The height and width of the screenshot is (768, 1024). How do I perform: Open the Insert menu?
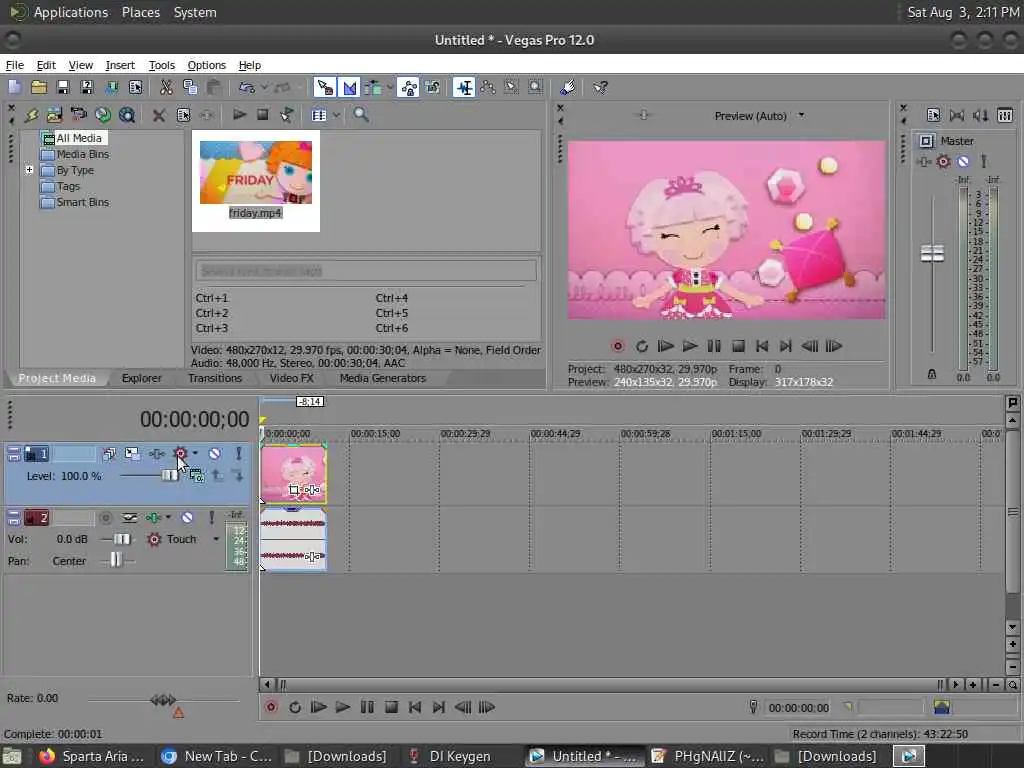[x=120, y=65]
